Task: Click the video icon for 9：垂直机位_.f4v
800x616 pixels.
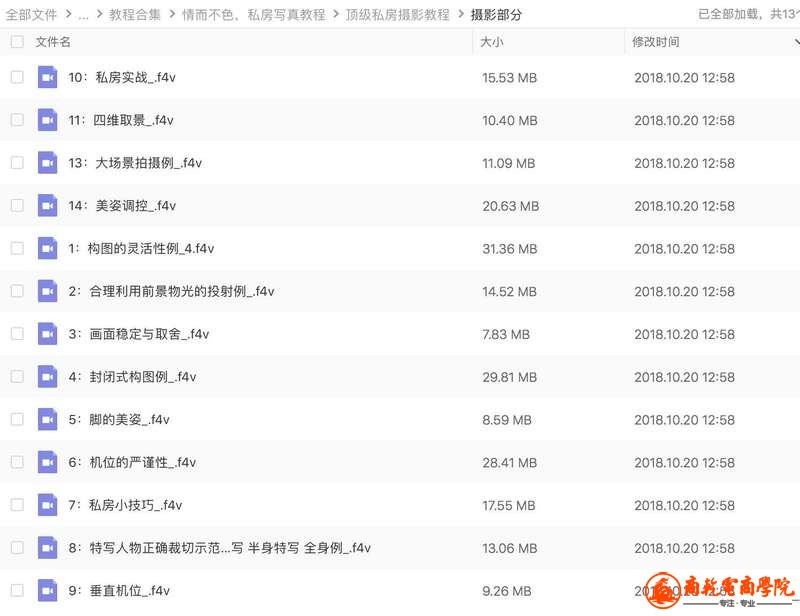Action: point(47,590)
